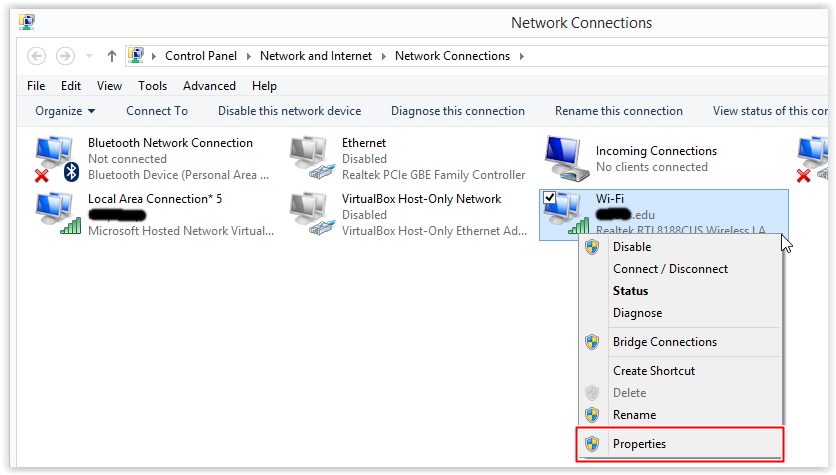Click the up arrow navigation button
The height and width of the screenshot is (475, 836).
(111, 56)
